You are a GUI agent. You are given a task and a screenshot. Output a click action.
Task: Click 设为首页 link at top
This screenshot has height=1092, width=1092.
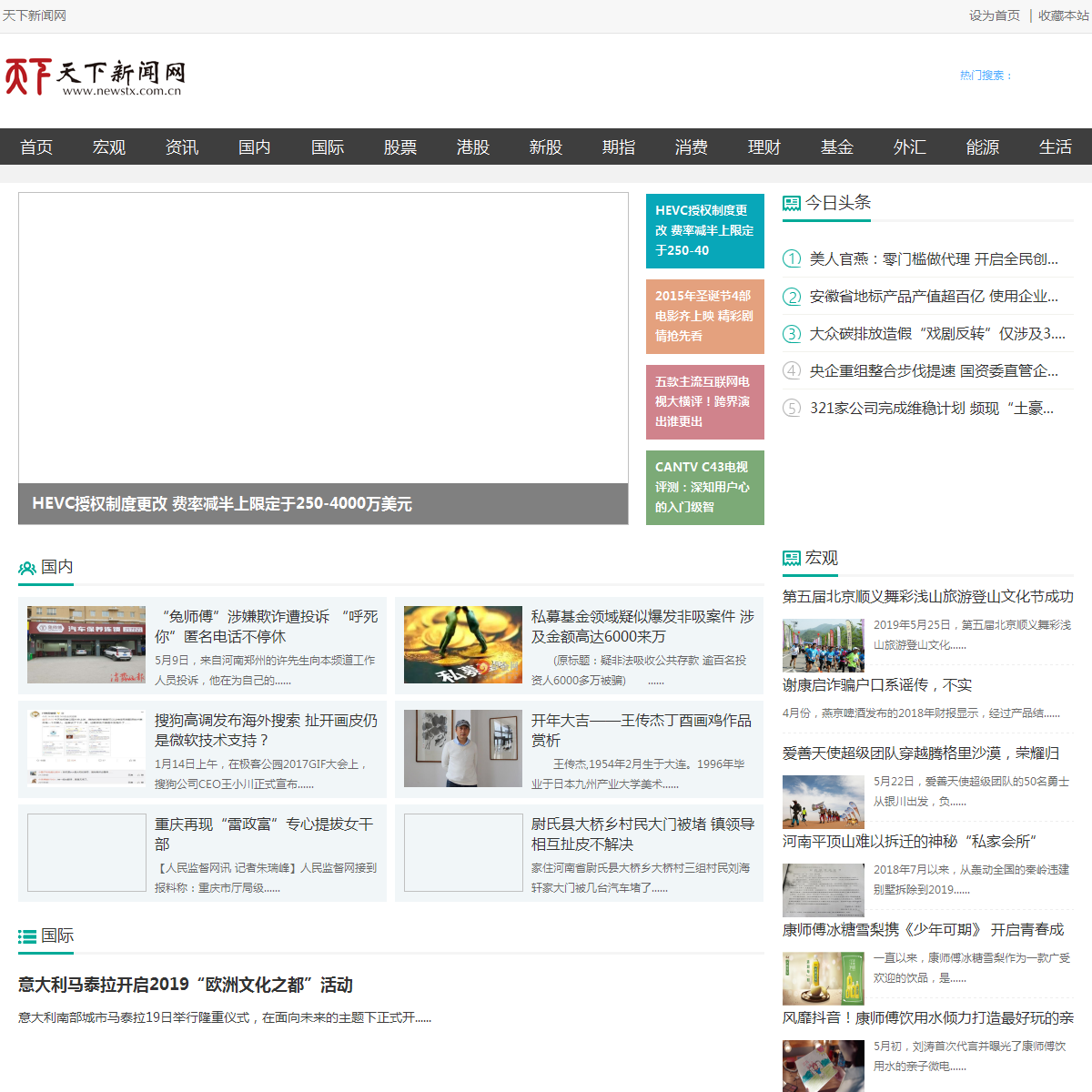coord(994,15)
